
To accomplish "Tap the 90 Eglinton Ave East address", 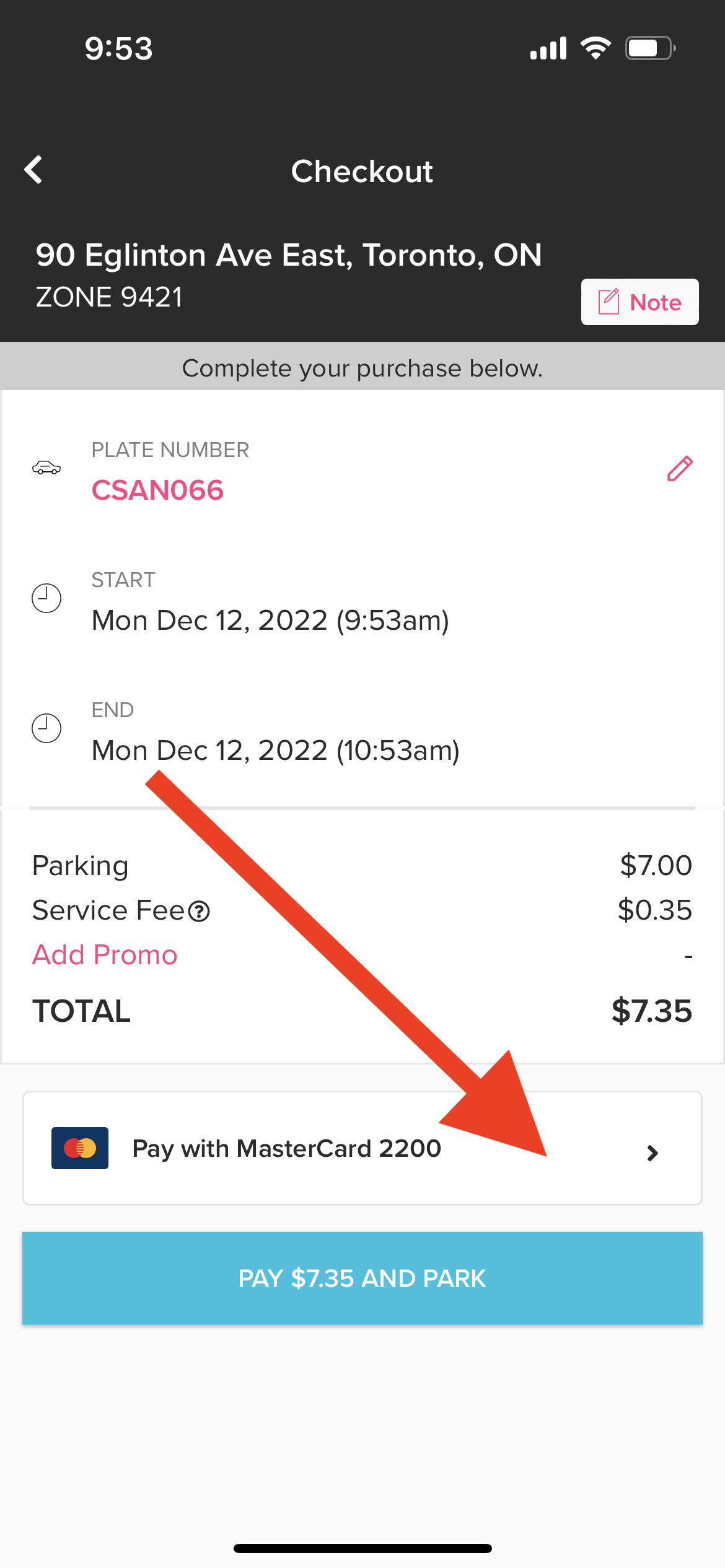I will [289, 255].
